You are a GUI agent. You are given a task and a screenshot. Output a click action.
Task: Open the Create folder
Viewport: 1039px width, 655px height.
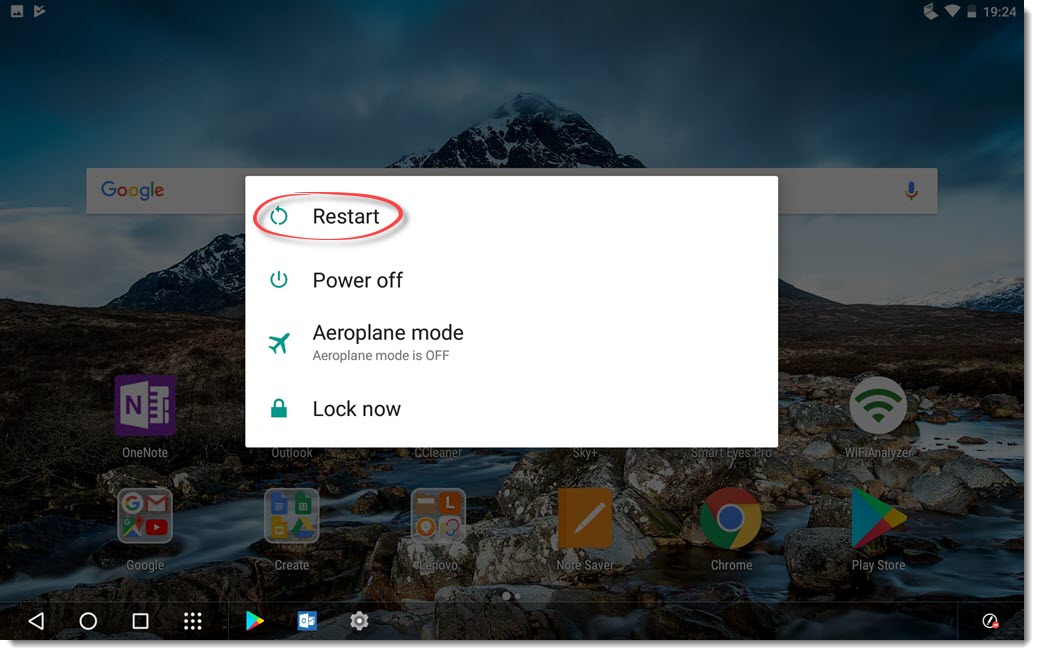291,517
